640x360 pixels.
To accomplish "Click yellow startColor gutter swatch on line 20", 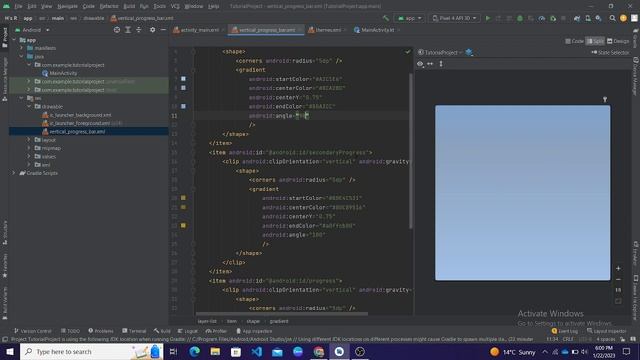I will (x=183, y=198).
